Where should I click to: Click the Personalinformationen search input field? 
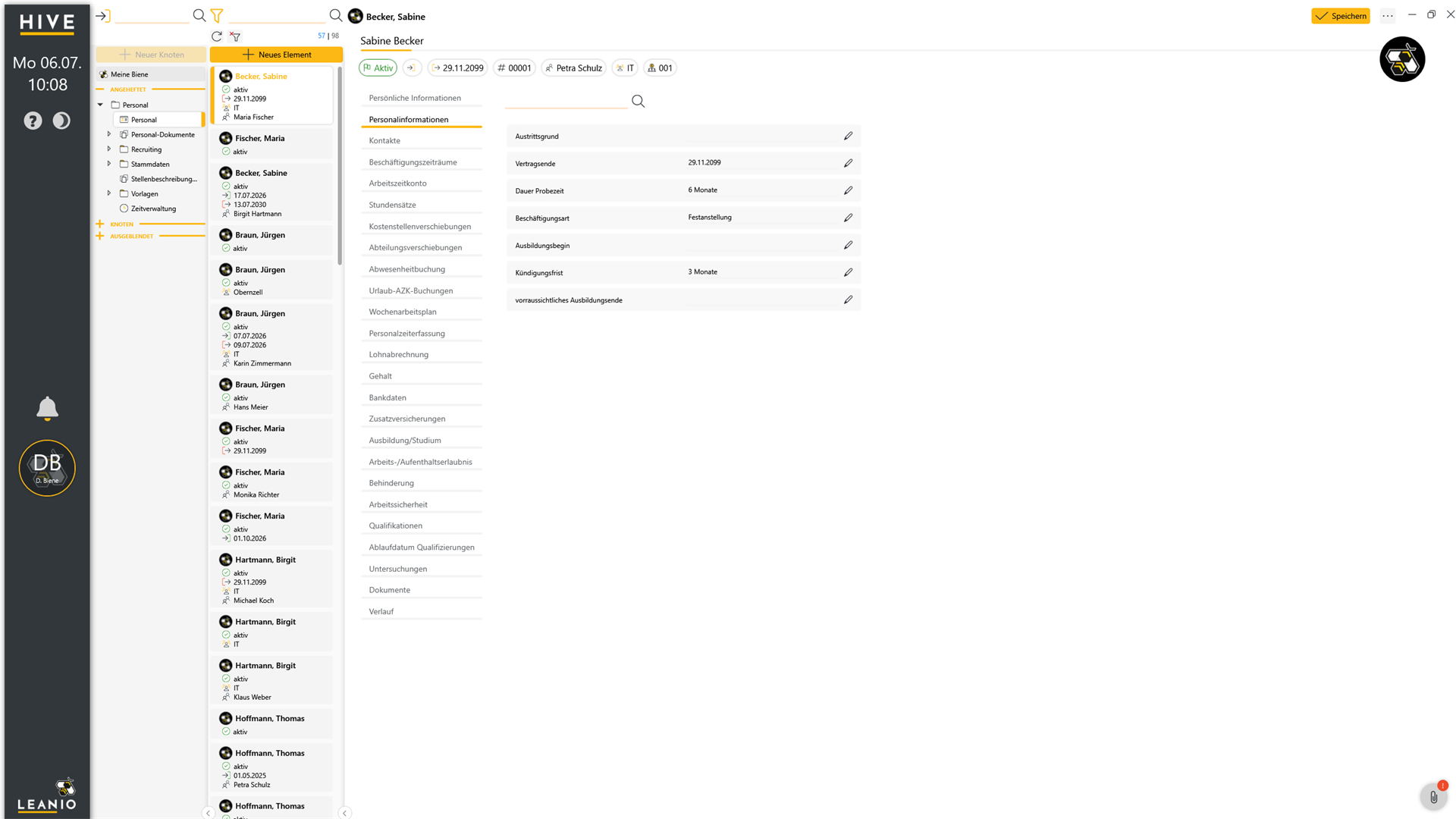coord(566,102)
